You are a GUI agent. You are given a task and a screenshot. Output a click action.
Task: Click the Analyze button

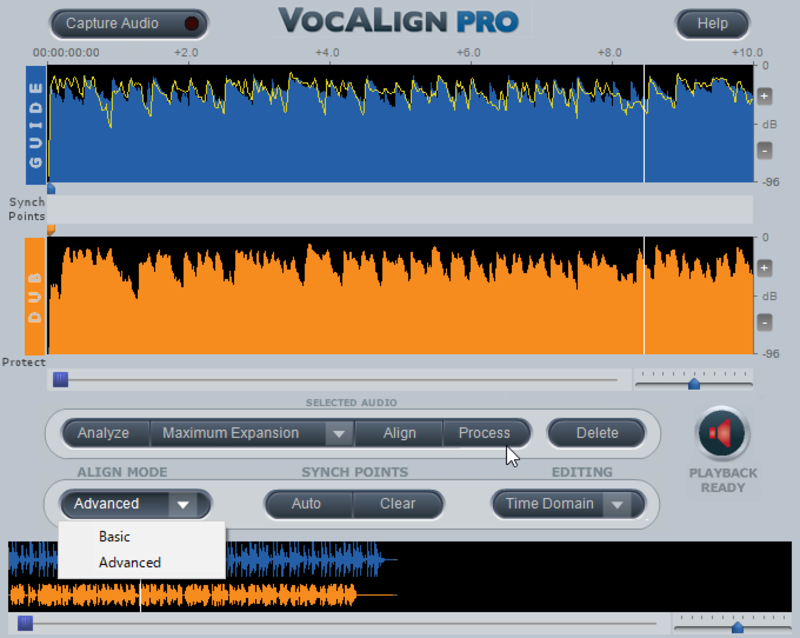106,433
